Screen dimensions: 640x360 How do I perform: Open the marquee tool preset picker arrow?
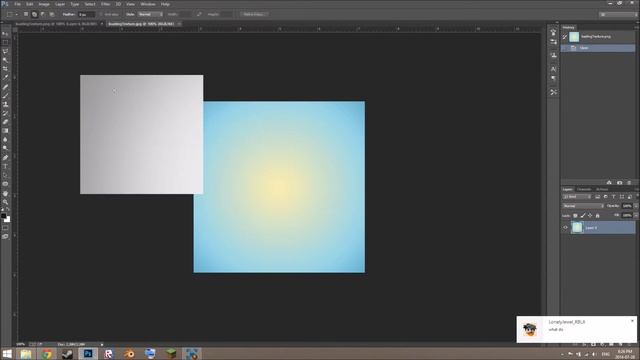16,14
